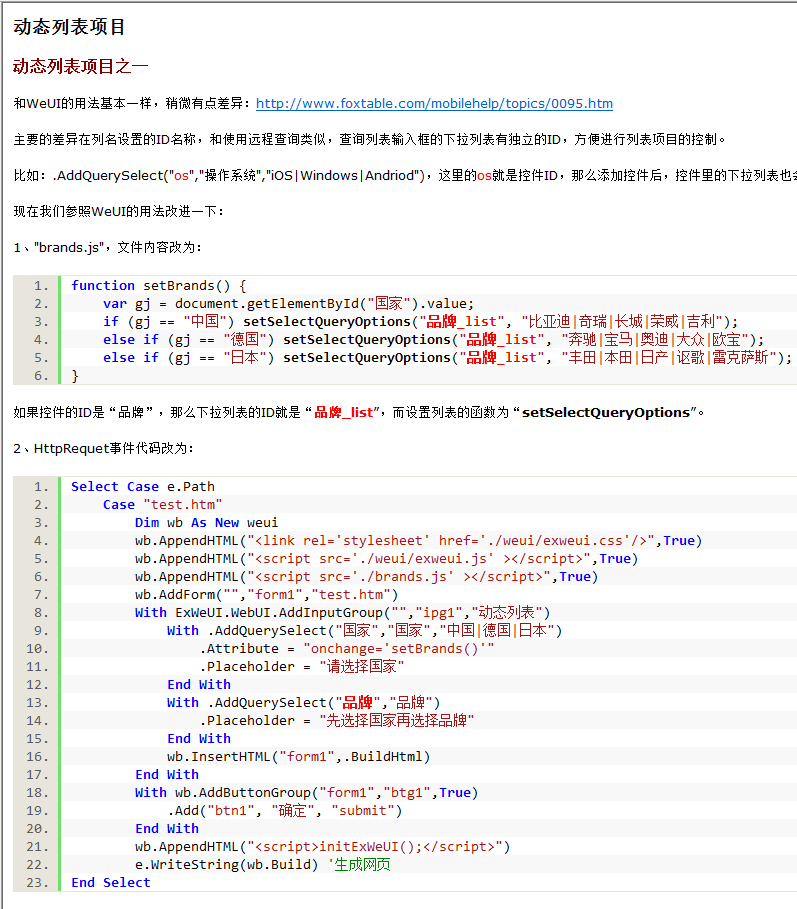
Task: Click the code line function setBrands() {
Action: (x=158, y=285)
